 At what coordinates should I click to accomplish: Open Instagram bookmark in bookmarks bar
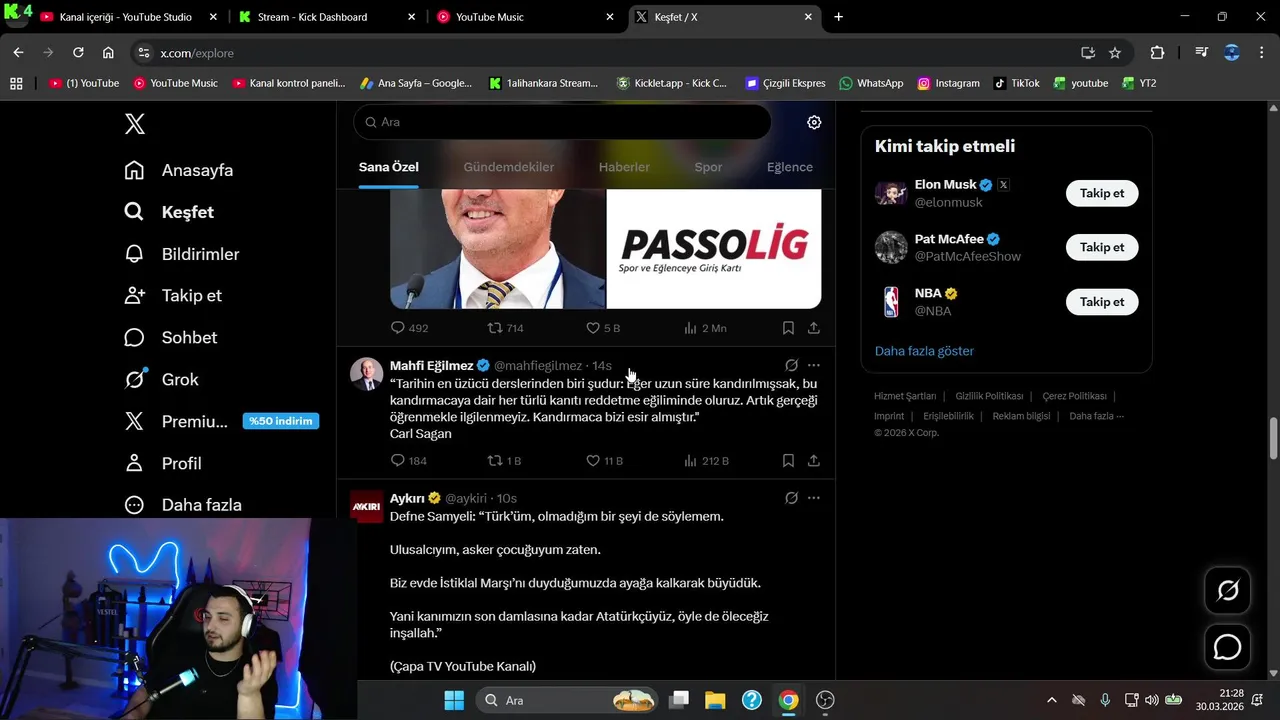click(x=948, y=83)
